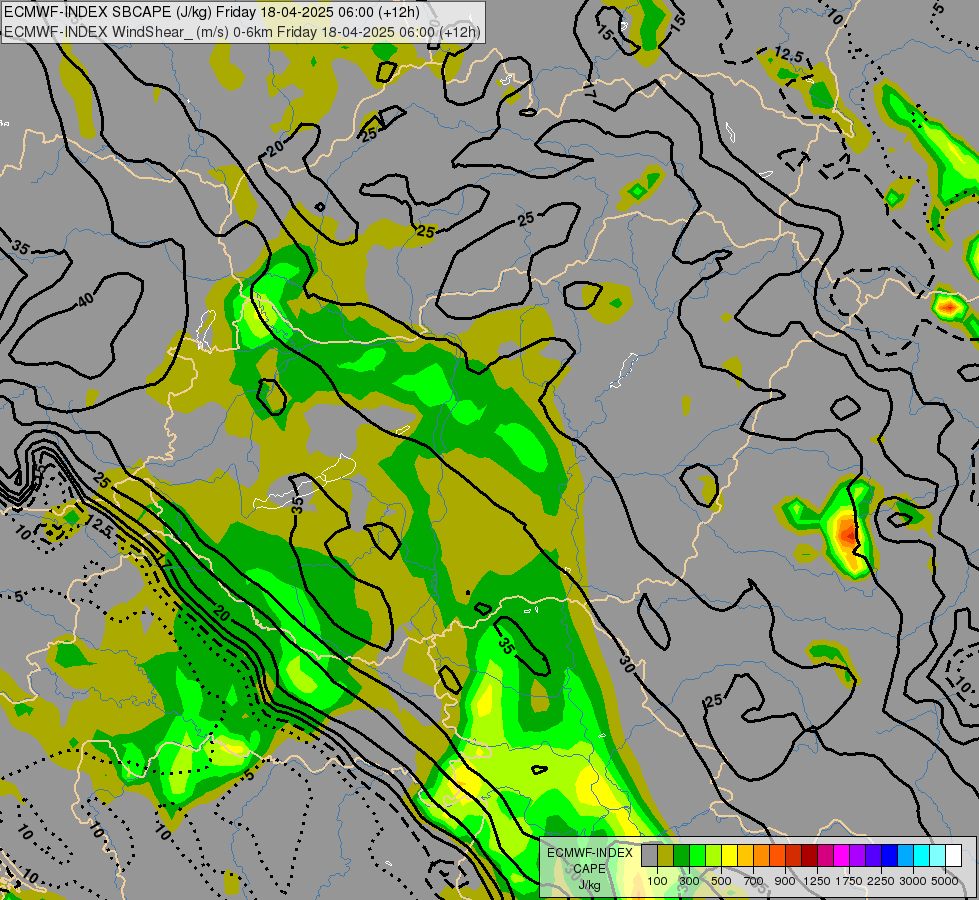
Task: Click the legend value 500
Action: coord(721,881)
